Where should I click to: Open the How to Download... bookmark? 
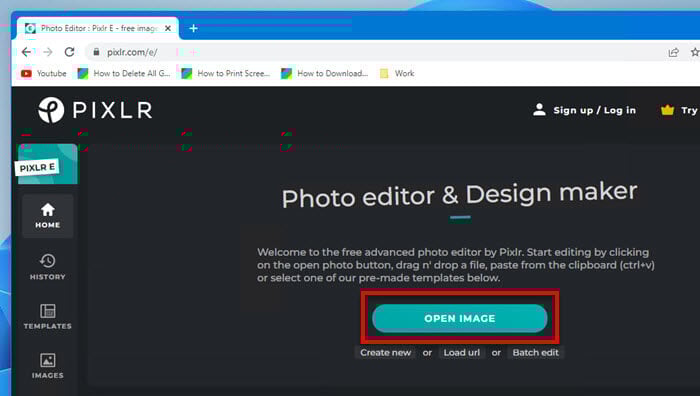tap(325, 73)
